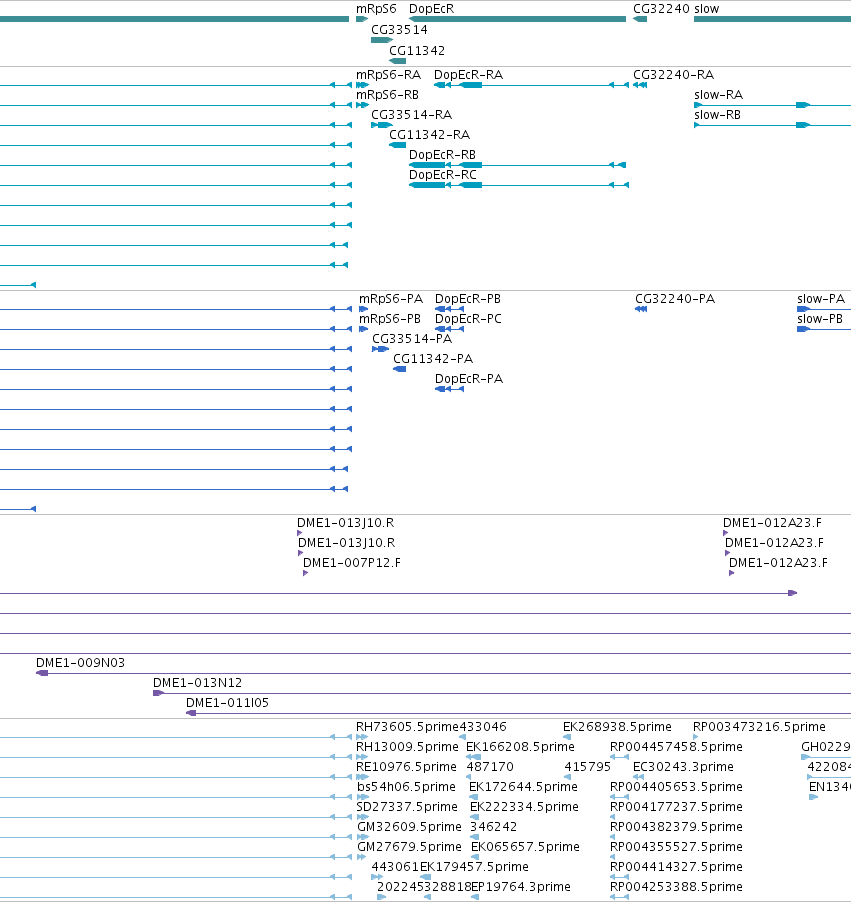851x902 pixels.
Task: Select transcript mRpS6-RB
Action: pos(387,95)
